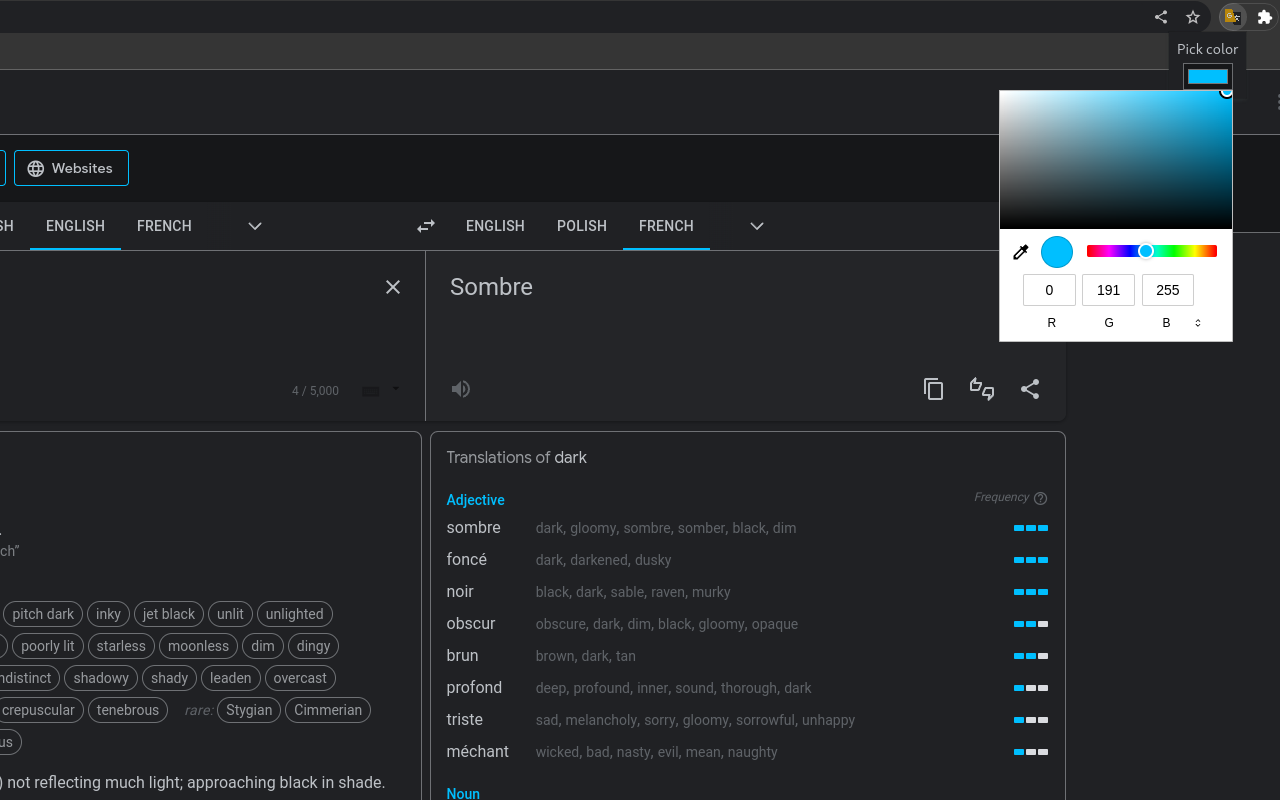Select the "jet black" synonym chip

pyautogui.click(x=168, y=614)
